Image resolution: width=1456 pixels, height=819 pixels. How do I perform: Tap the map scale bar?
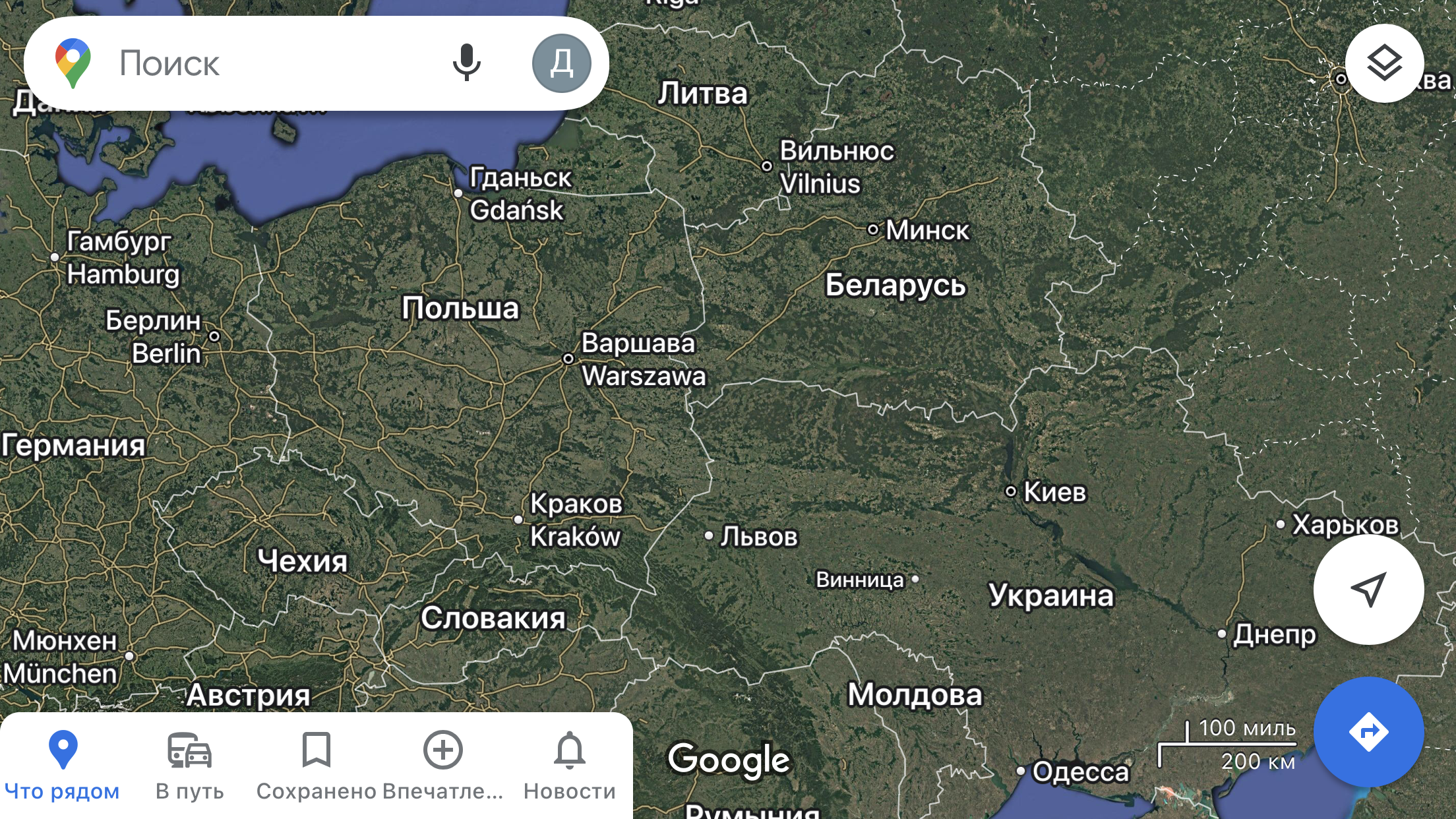point(1227,745)
